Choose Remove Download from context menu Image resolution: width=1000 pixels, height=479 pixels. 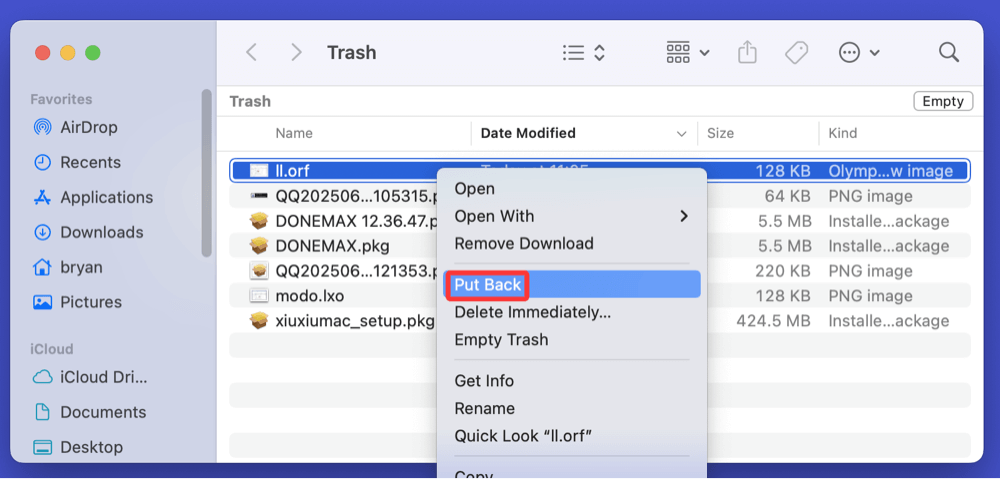point(571,244)
